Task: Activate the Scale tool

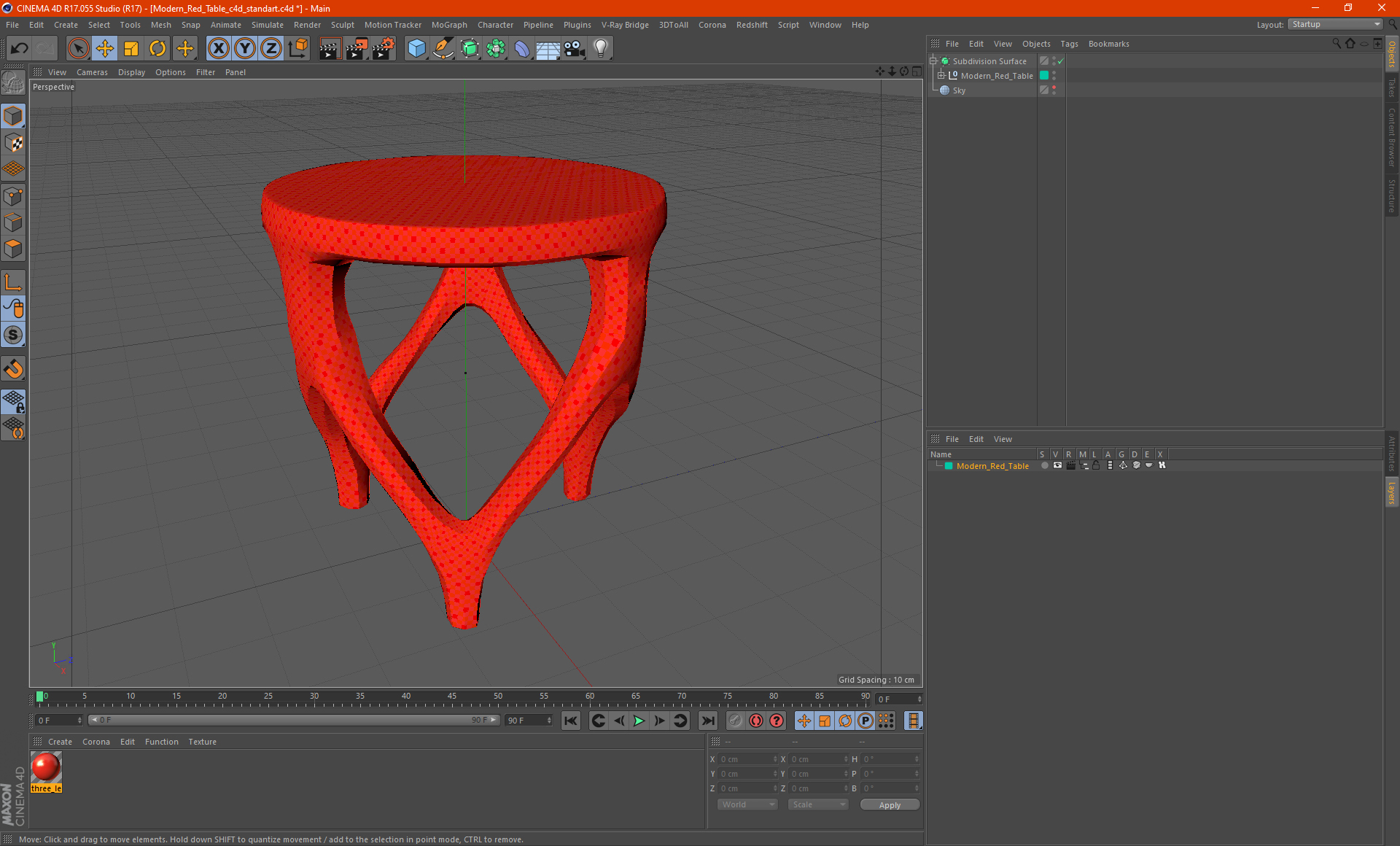Action: (131, 48)
